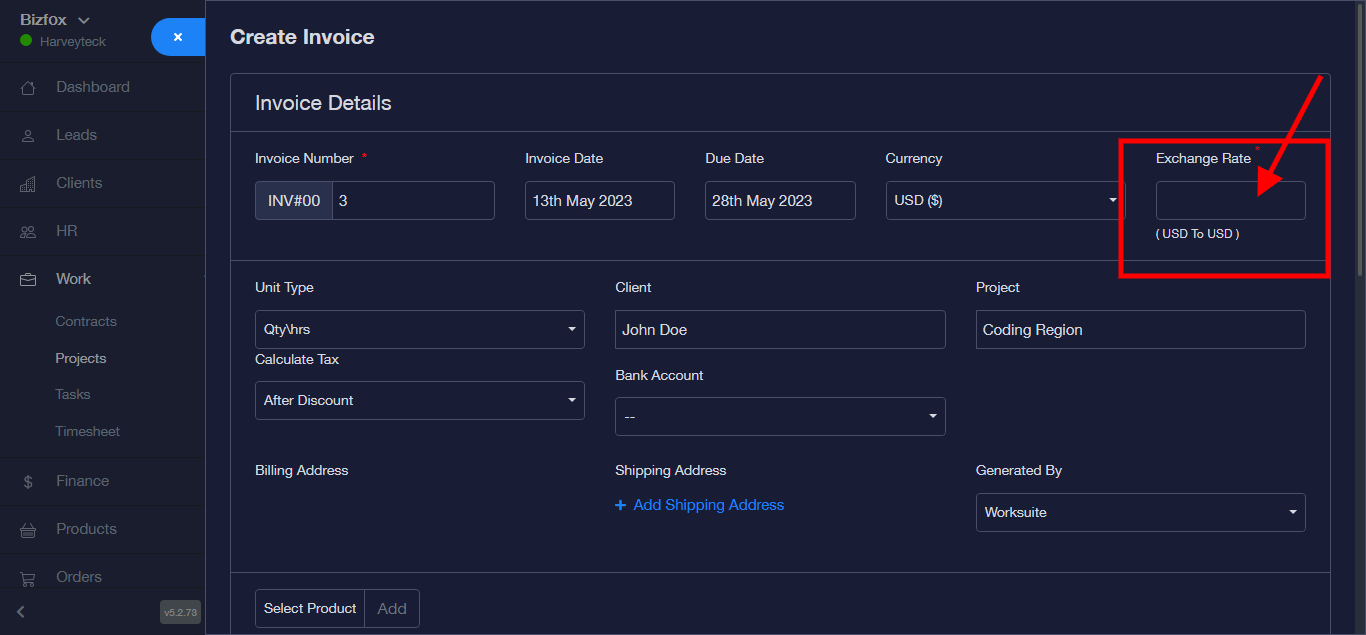Open the Generated By dropdown
This screenshot has height=635, width=1366.
coord(1139,512)
